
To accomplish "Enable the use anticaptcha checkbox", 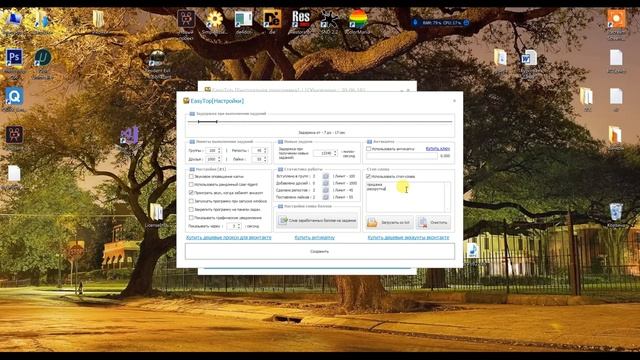I will (x=369, y=149).
